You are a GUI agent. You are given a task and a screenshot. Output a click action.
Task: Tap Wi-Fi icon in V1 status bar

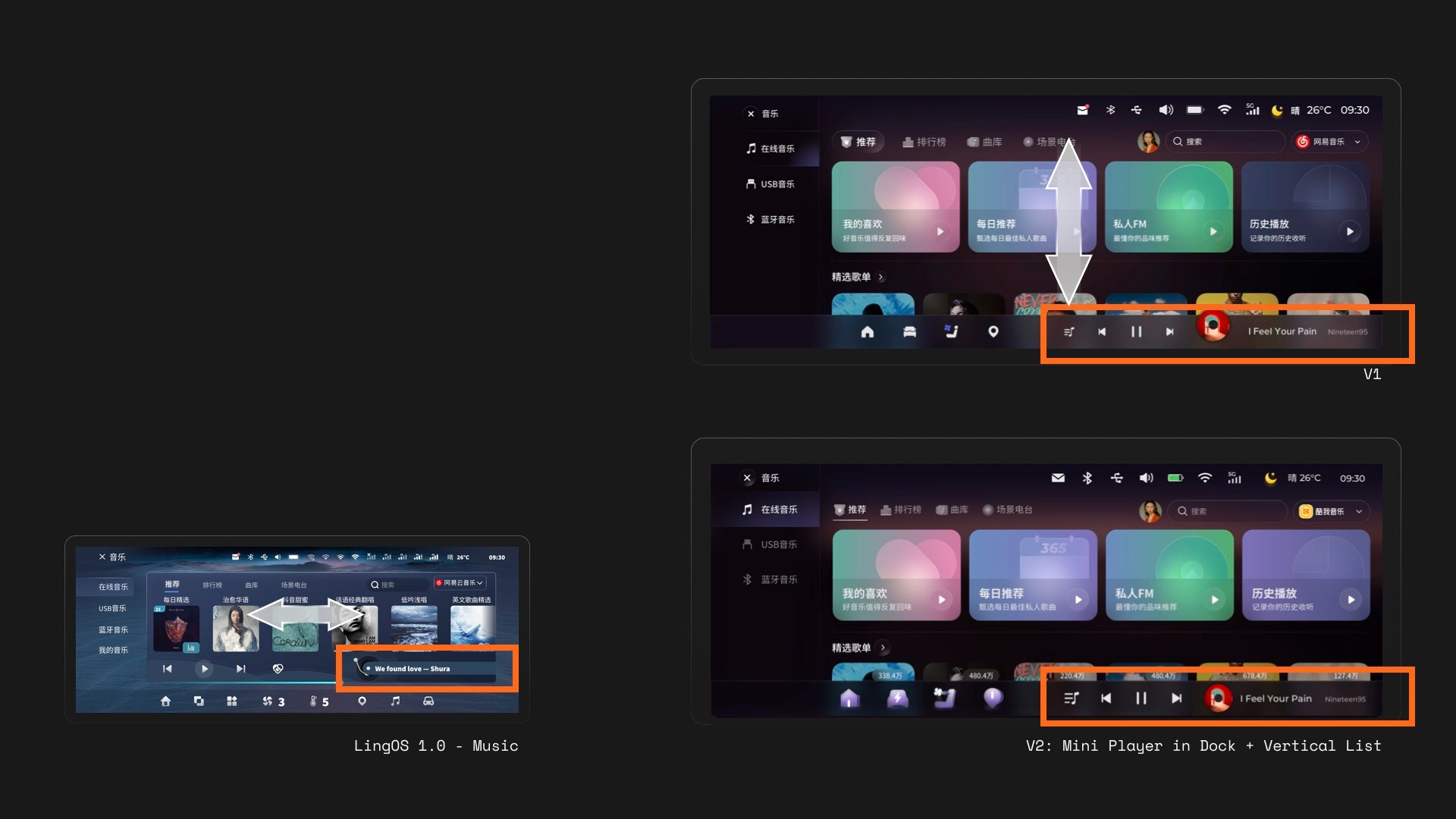(1224, 110)
